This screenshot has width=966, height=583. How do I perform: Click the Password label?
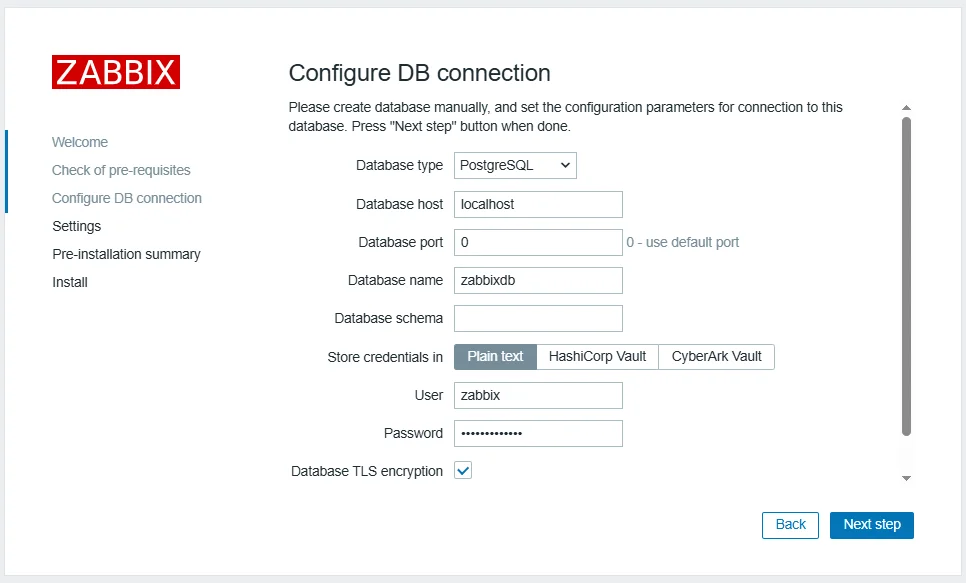[413, 433]
